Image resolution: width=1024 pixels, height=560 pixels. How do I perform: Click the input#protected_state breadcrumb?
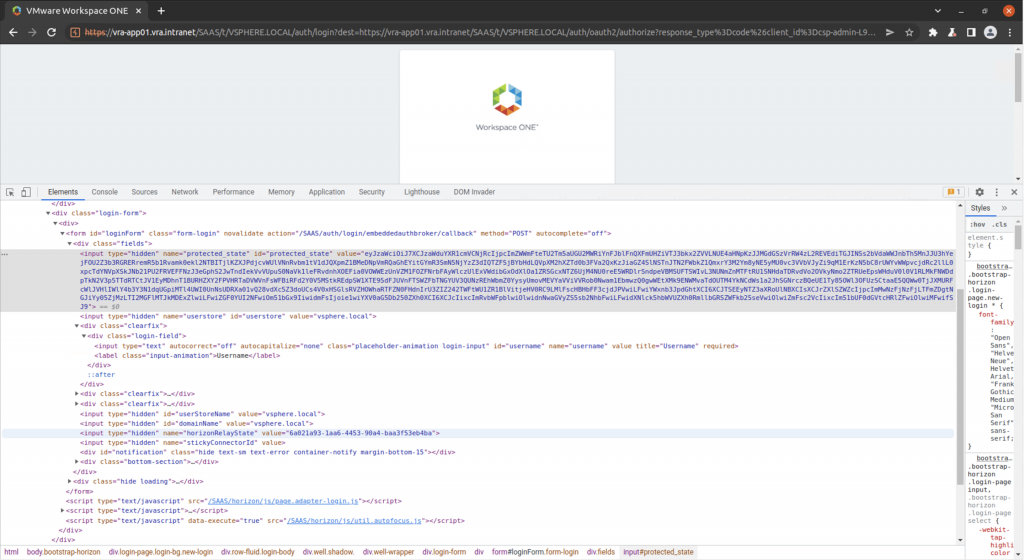click(658, 552)
